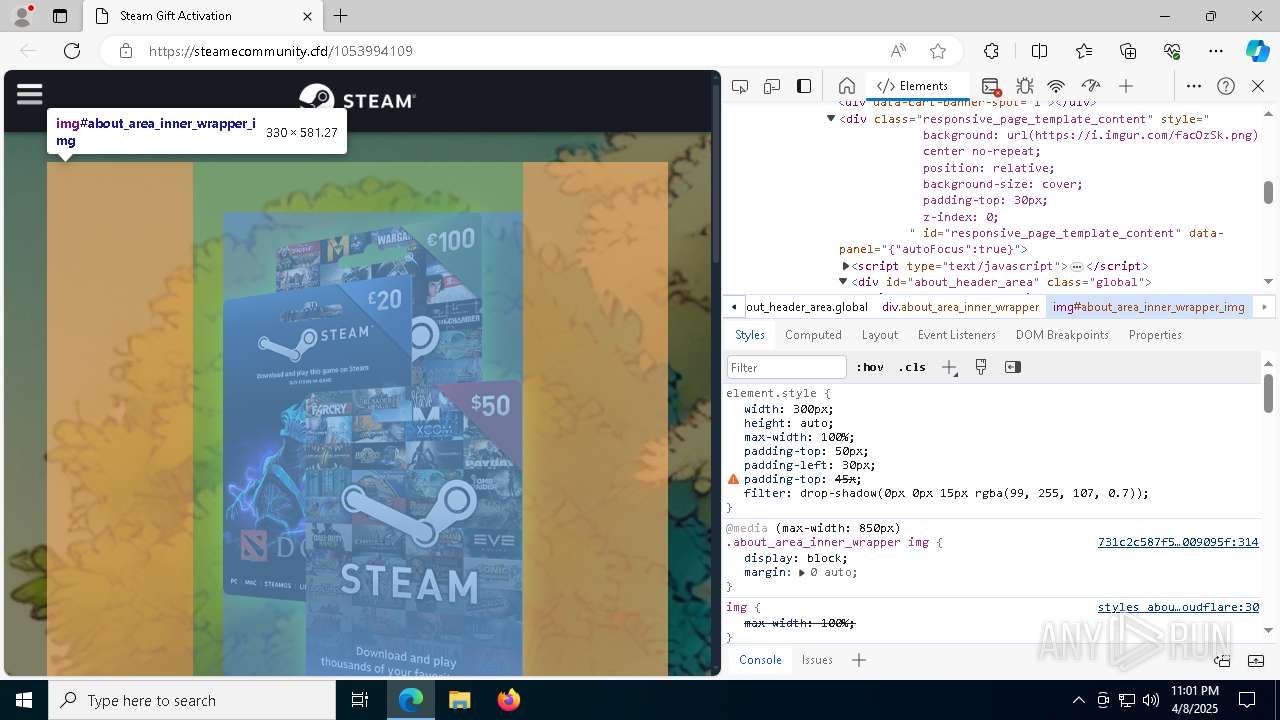
Task: Select img#about_area_inner_wrapper_img breadcrumb
Action: tap(1149, 307)
